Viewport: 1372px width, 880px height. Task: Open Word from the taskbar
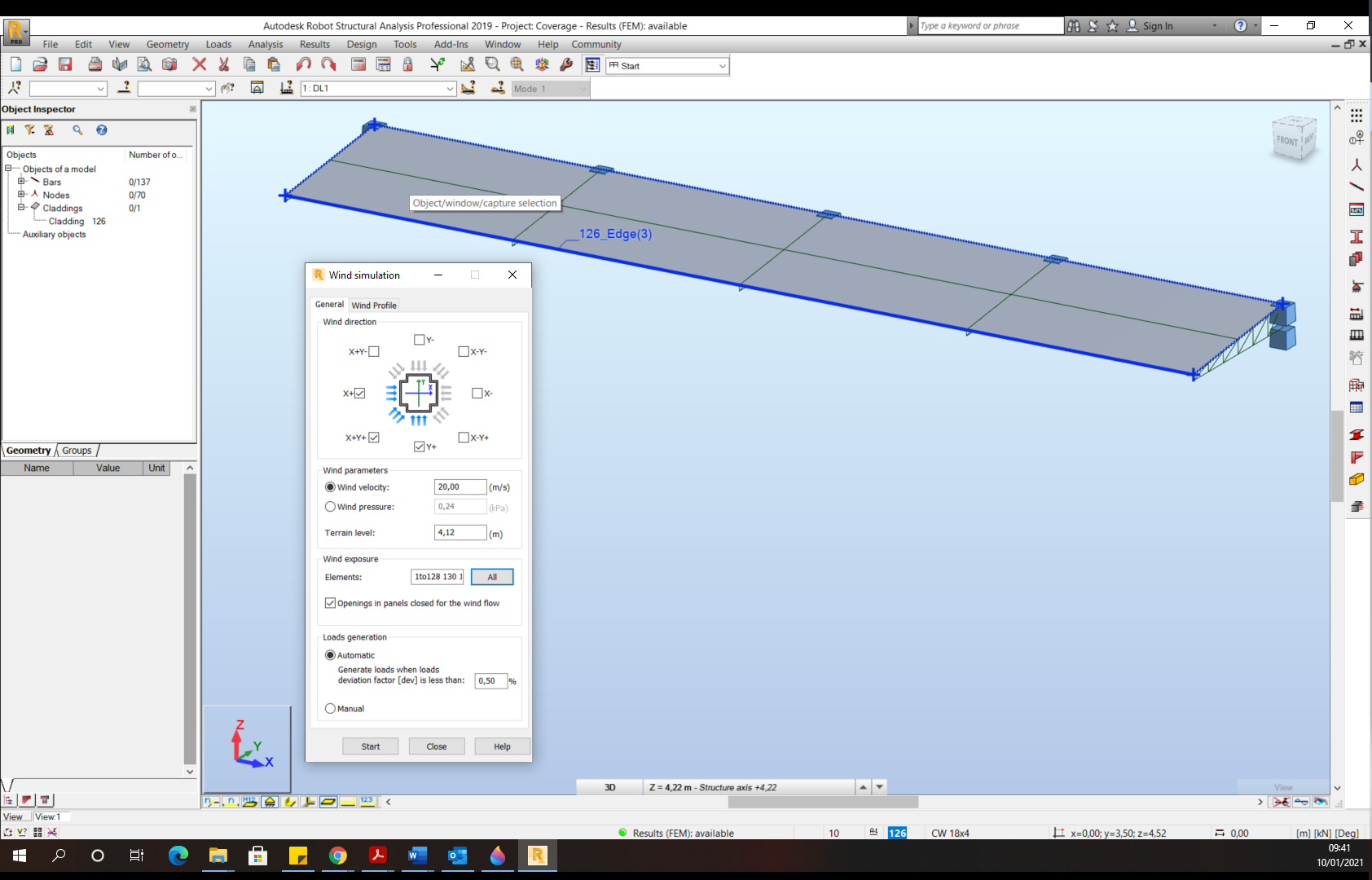[417, 856]
